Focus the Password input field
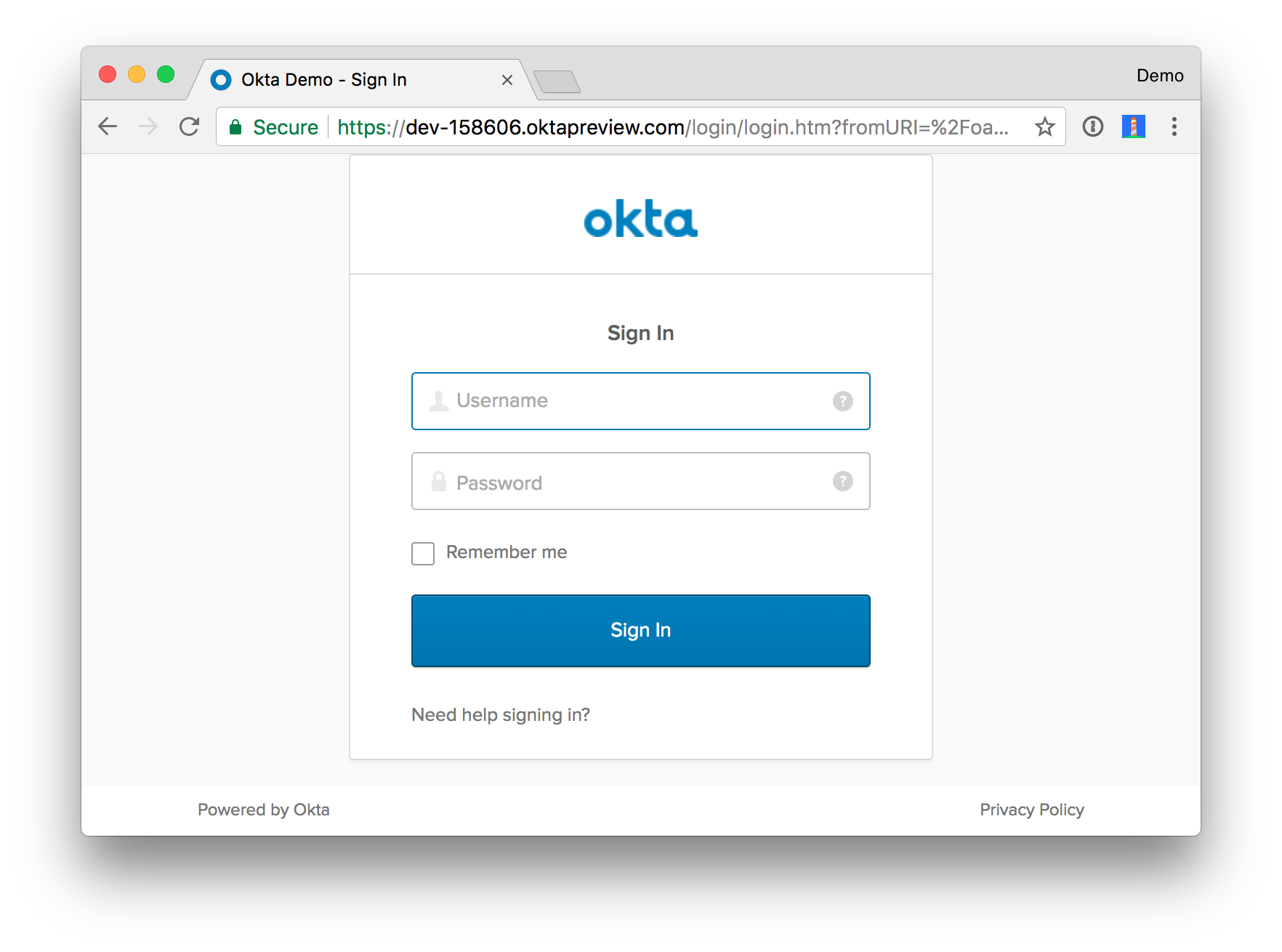1282x952 pixels. 640,481
